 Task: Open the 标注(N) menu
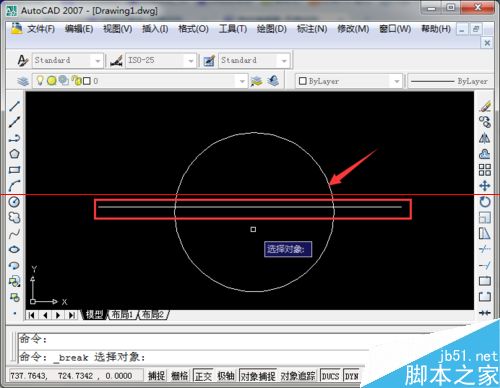312,29
